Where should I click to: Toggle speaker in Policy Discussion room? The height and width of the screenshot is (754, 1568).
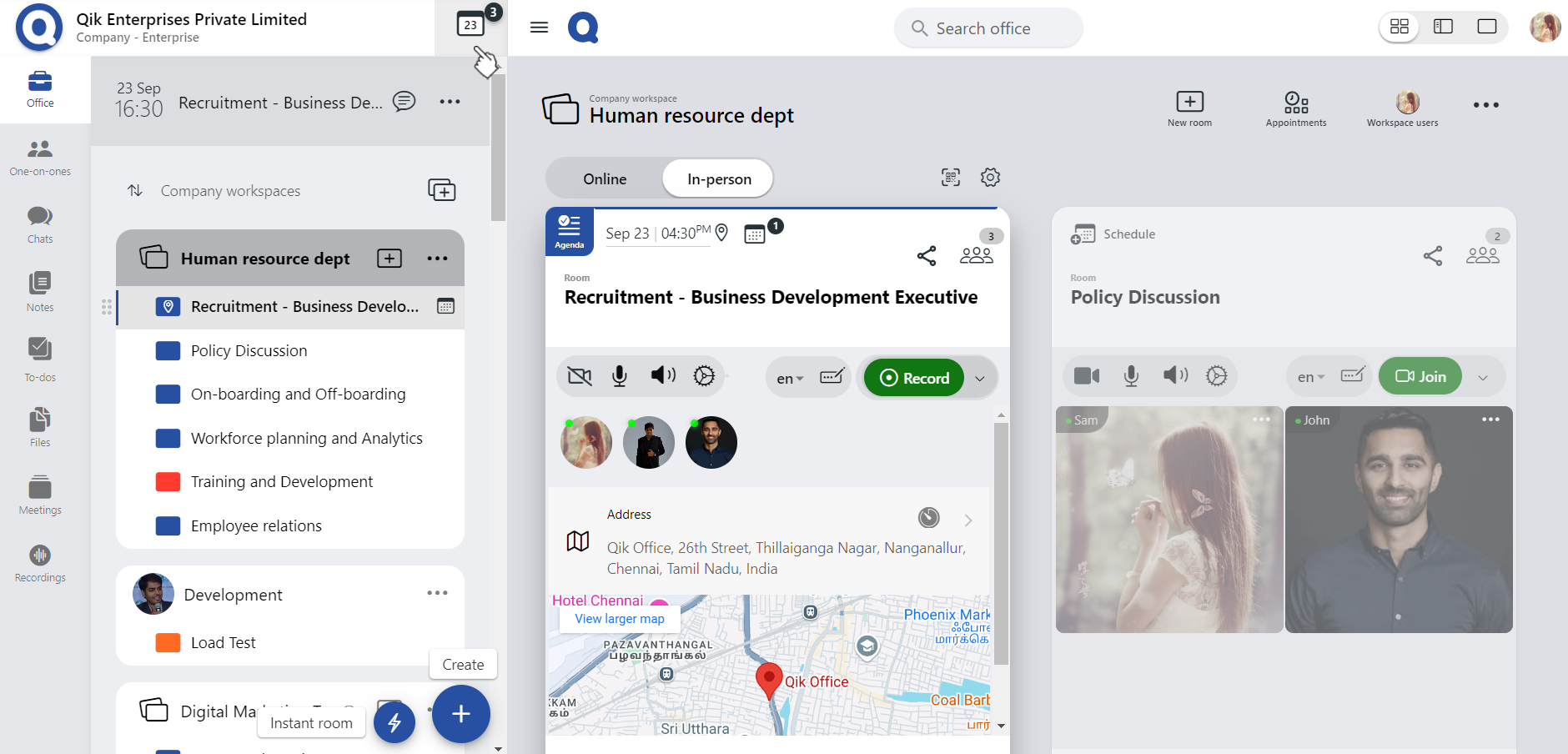click(1175, 375)
